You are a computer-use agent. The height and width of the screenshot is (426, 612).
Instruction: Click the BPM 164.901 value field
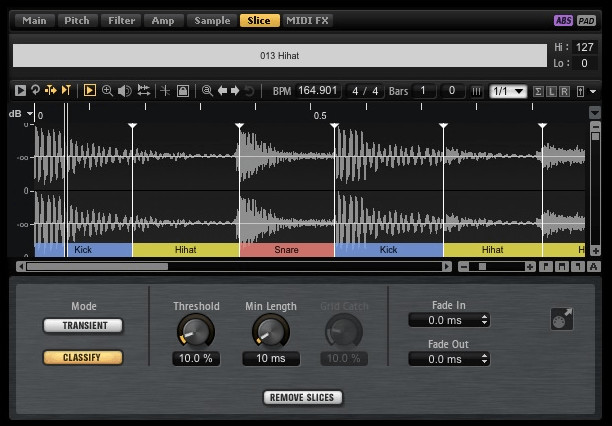click(x=318, y=91)
